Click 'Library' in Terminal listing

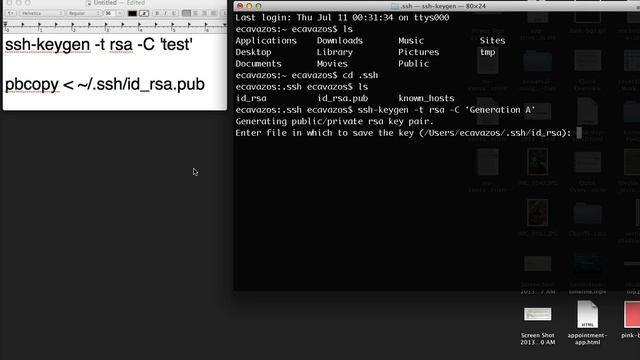pos(335,52)
